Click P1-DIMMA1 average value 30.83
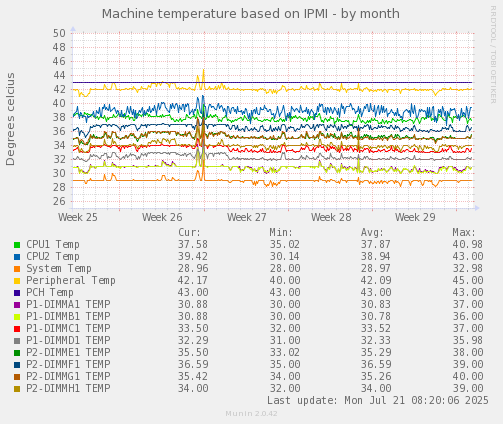Image resolution: width=503 pixels, height=424 pixels. click(x=376, y=305)
